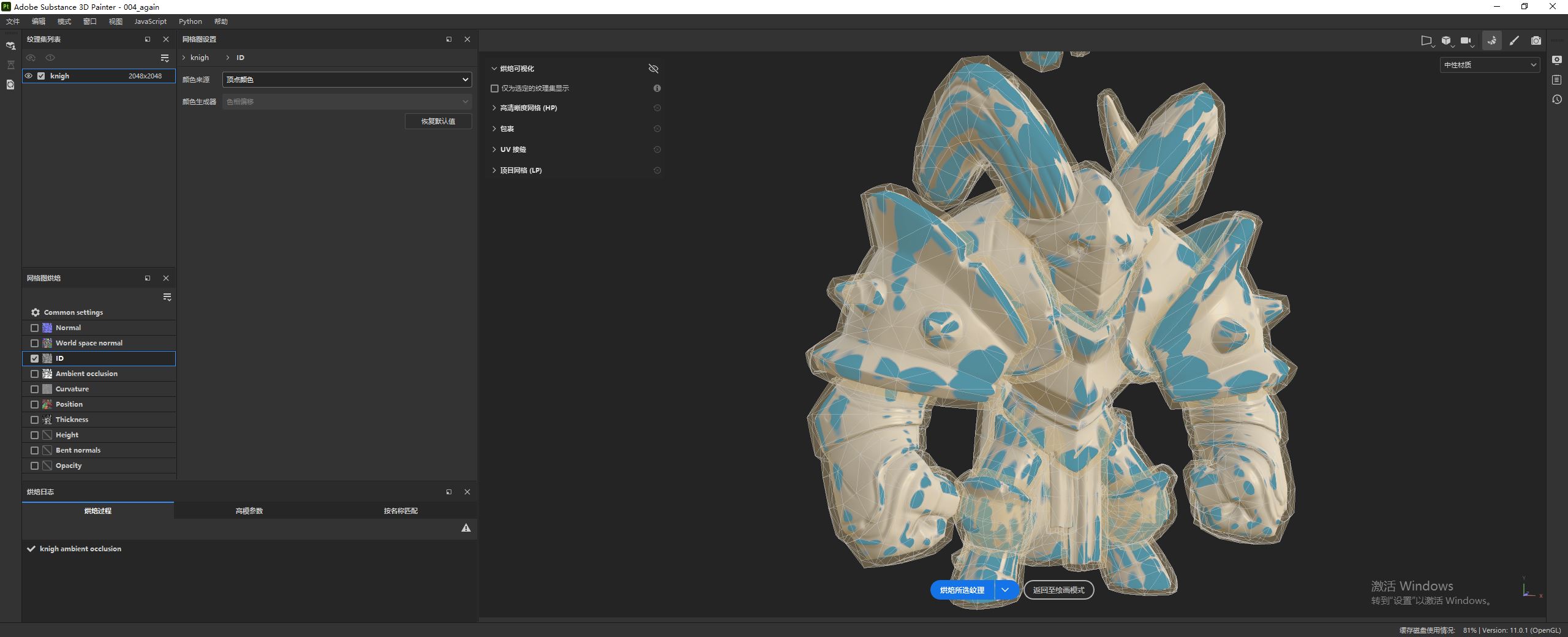Open the 顶点颜色 color source dropdown

(x=346, y=80)
